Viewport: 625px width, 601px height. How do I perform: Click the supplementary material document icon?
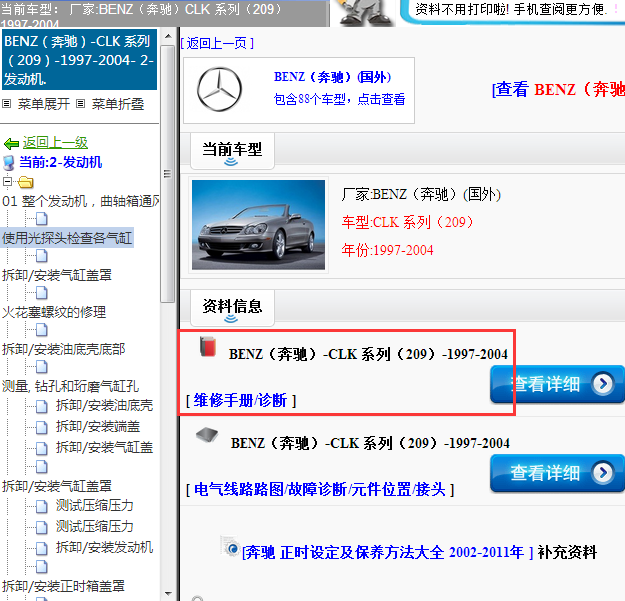[x=230, y=546]
